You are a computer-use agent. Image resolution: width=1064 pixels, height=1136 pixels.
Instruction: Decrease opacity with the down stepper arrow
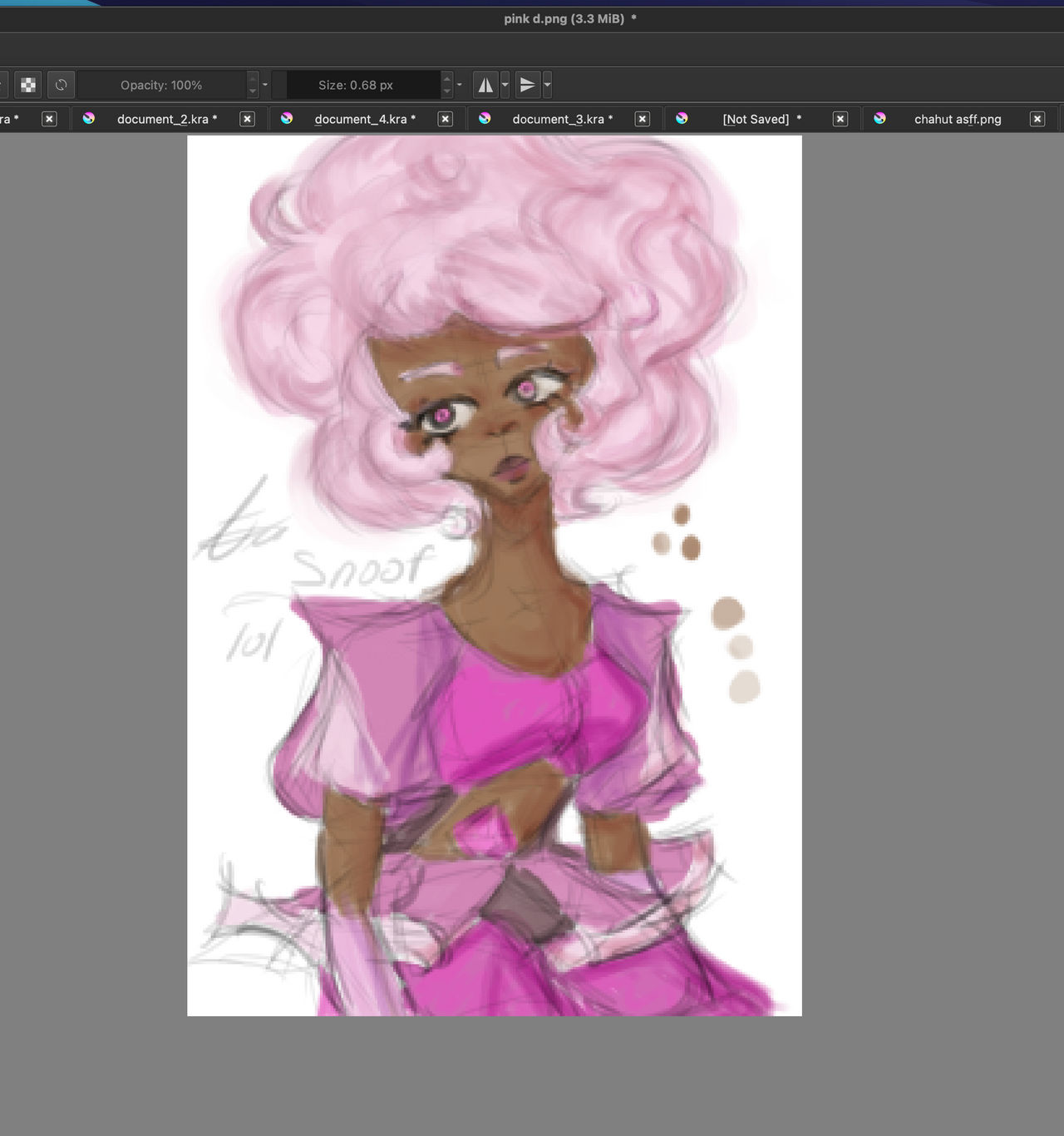coord(253,91)
